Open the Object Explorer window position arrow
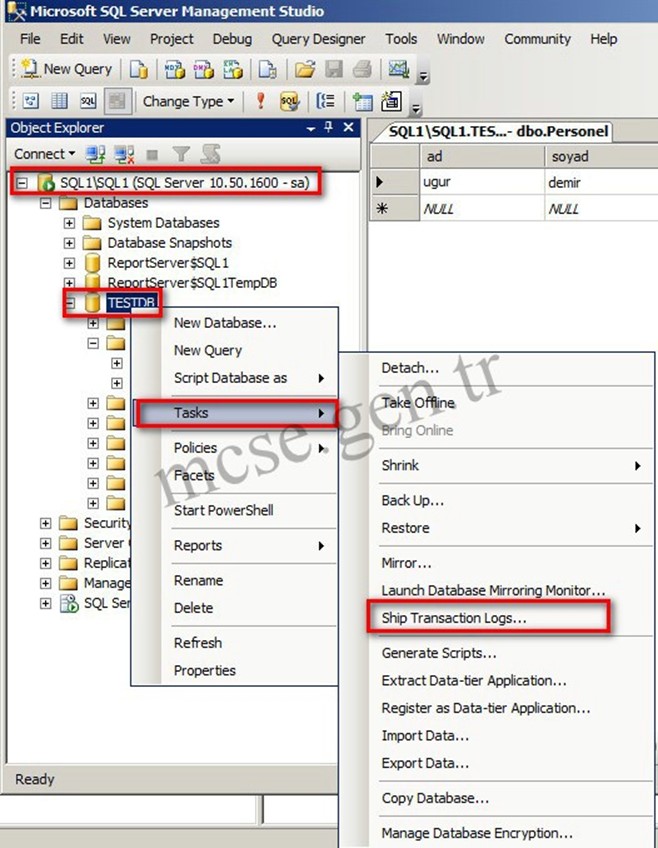 click(311, 129)
